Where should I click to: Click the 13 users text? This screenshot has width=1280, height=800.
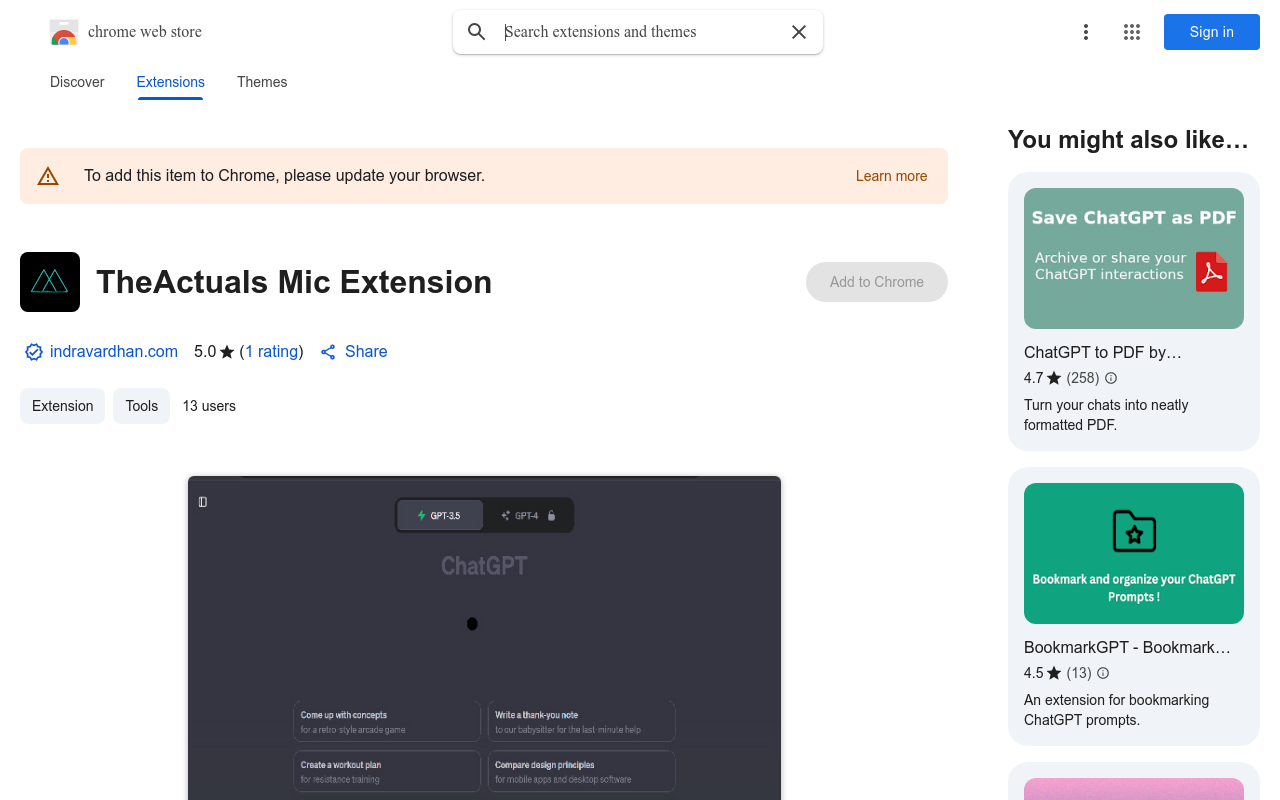click(x=209, y=406)
